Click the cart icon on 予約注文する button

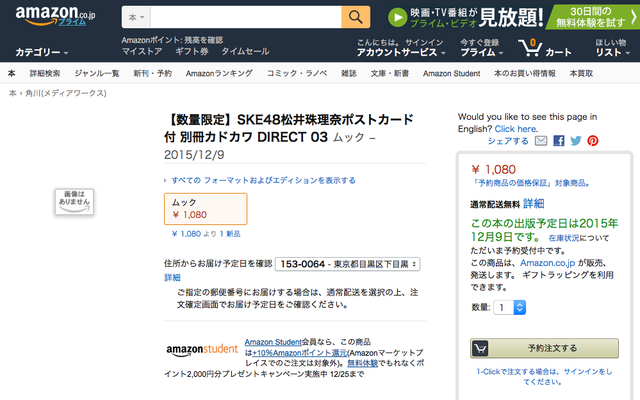(x=480, y=348)
